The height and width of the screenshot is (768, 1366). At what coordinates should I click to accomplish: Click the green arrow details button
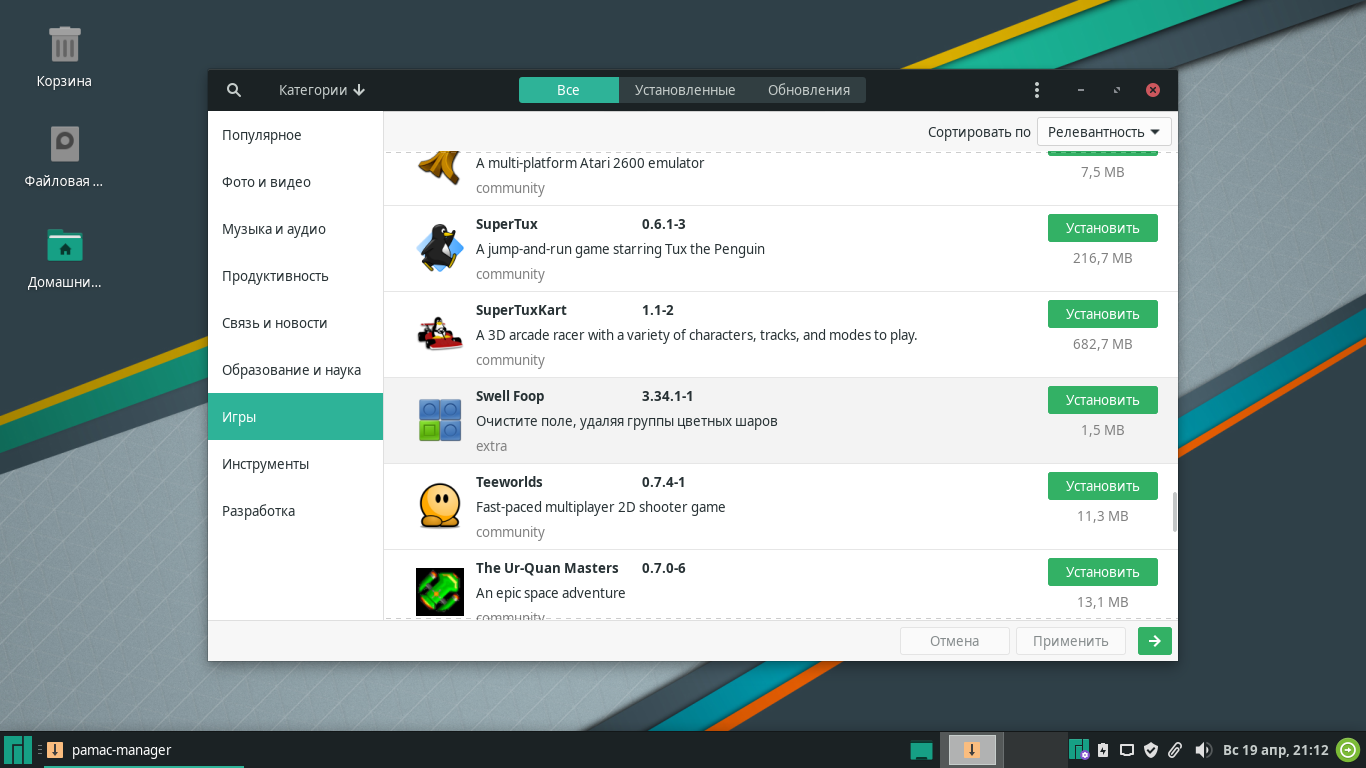[x=1155, y=641]
